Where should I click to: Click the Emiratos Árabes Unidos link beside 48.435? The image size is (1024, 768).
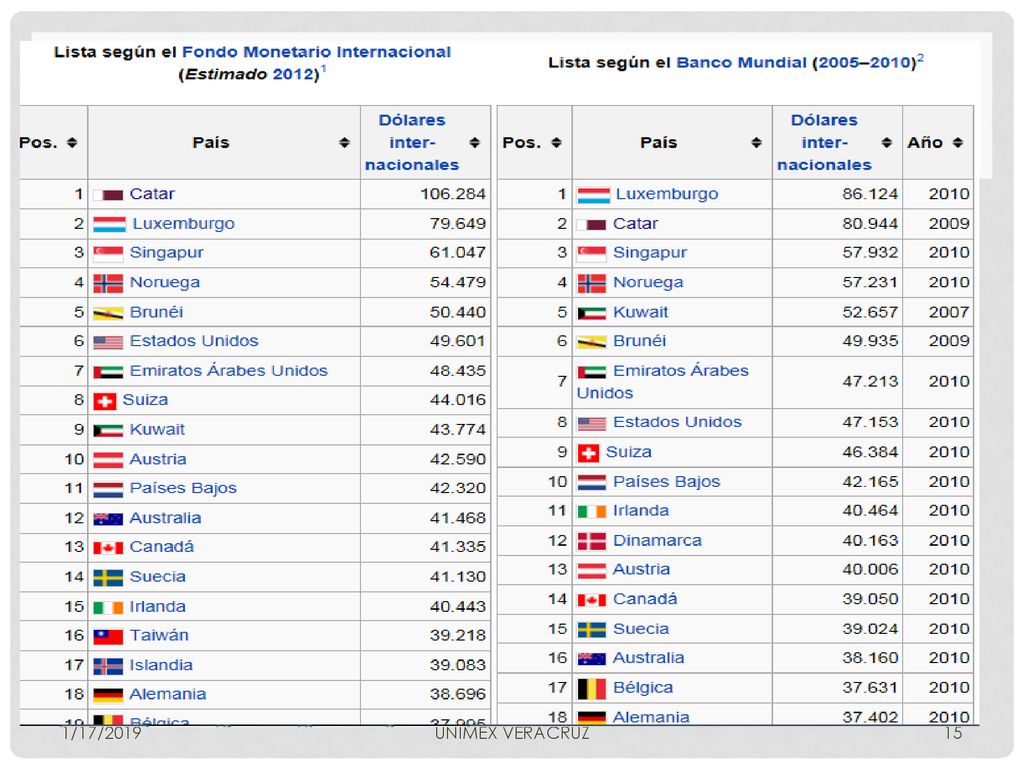[x=229, y=371]
